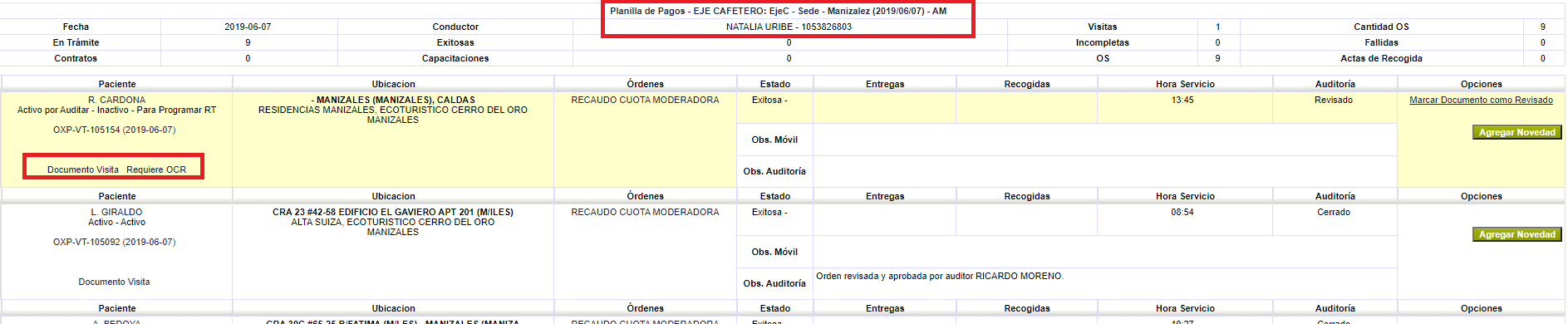Click the empty Obs. Auditoría field in Cardona's row
The height and width of the screenshot is (324, 1568).
coord(1104,171)
